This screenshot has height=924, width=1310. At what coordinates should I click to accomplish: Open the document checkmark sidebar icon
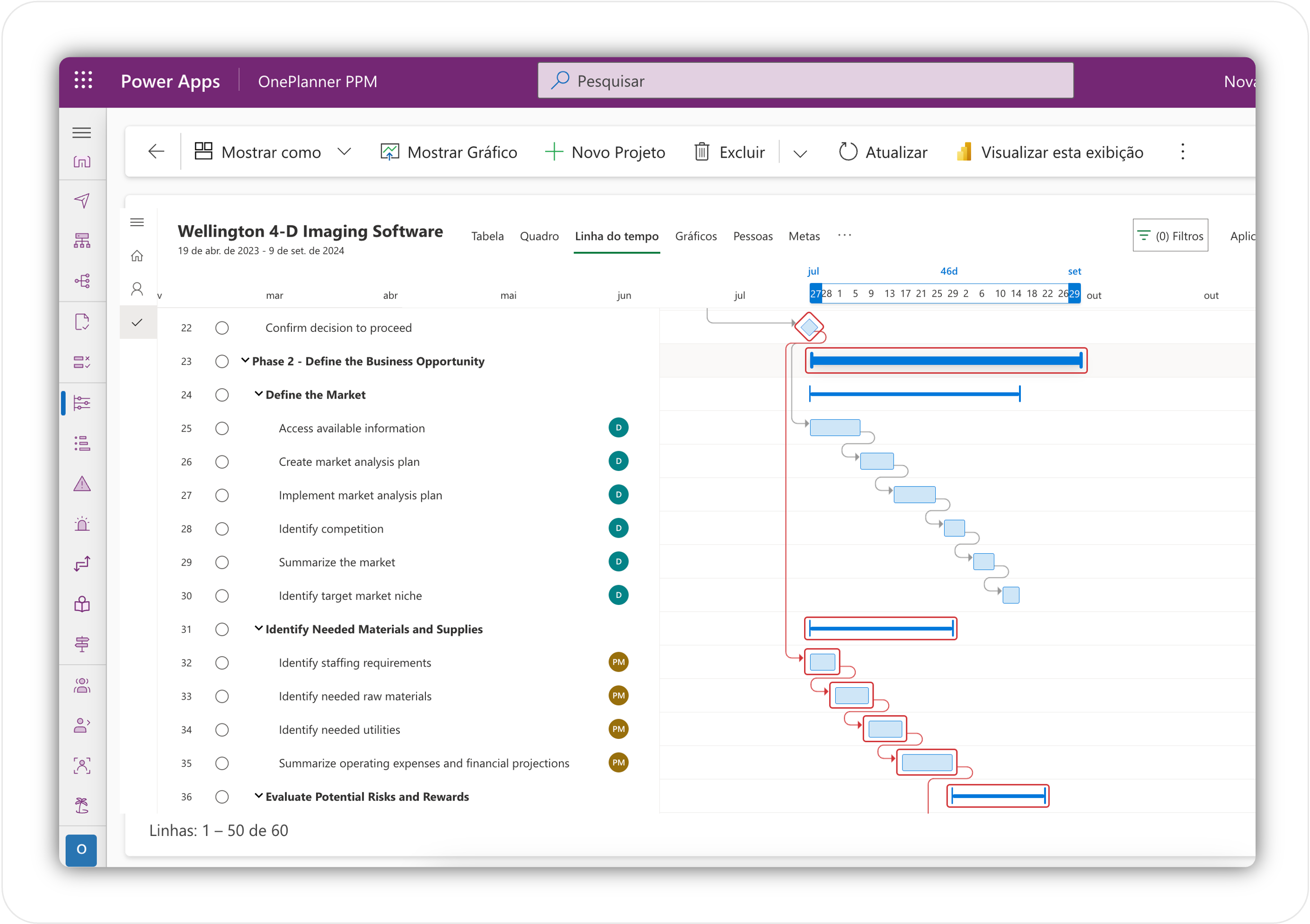tap(81, 322)
